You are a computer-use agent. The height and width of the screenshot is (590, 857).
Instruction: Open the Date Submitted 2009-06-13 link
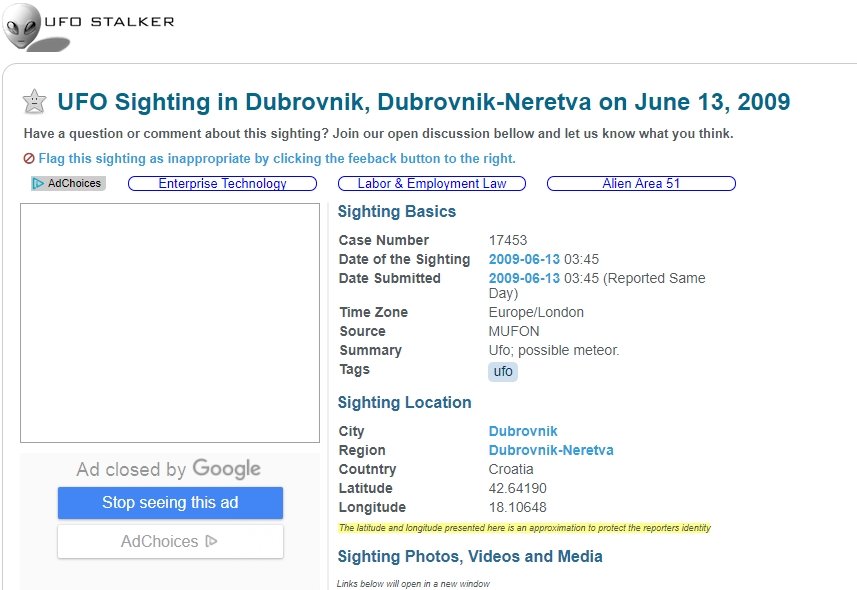click(524, 278)
